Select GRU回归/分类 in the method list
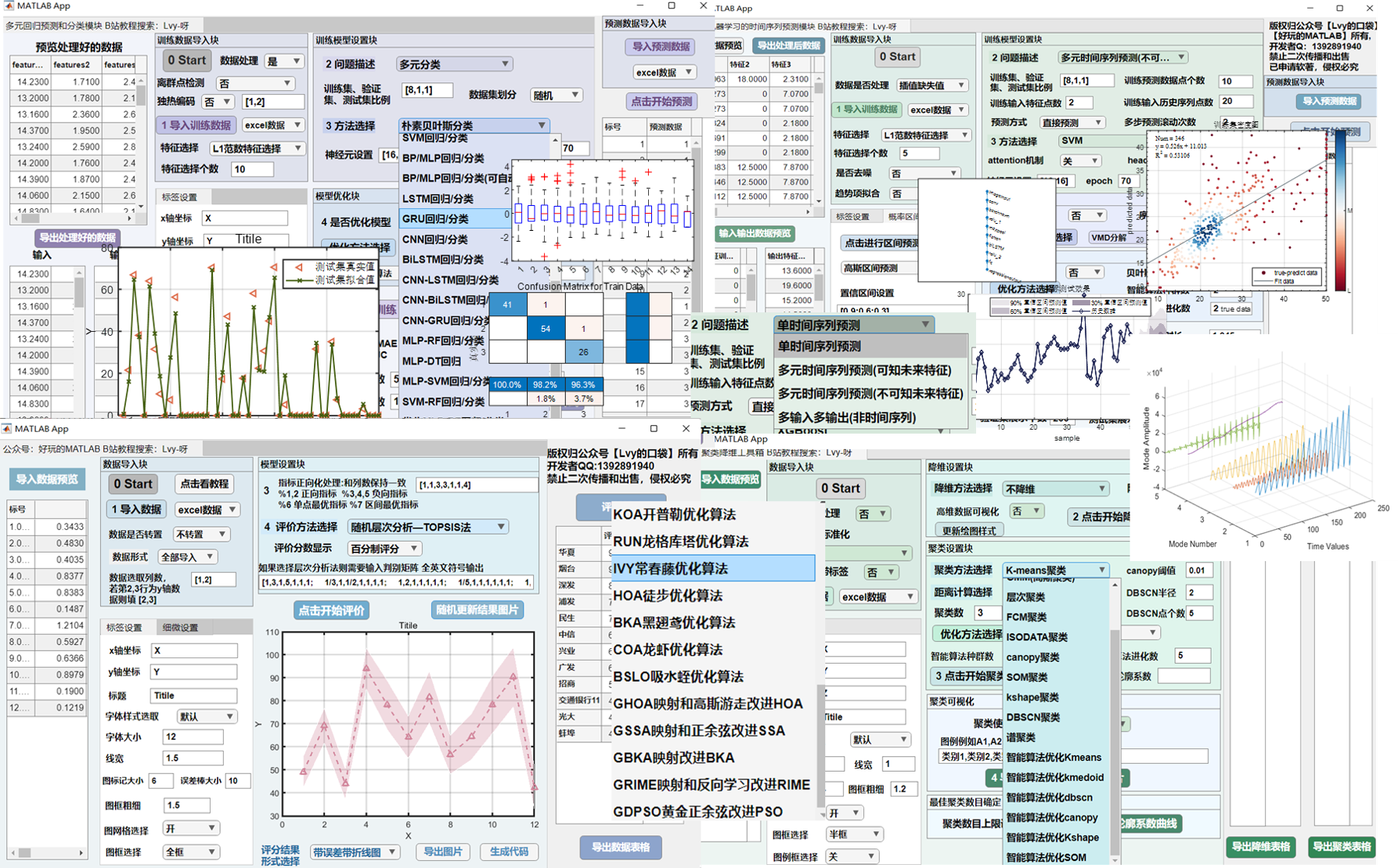 click(453, 219)
